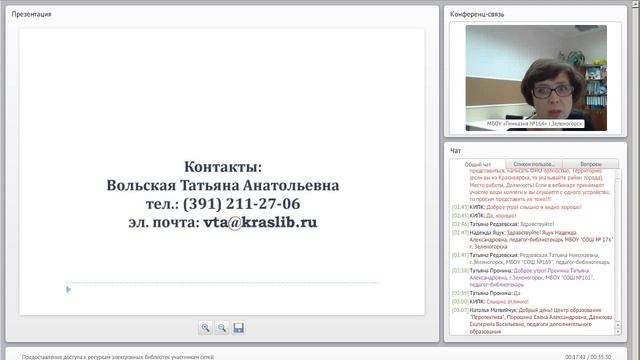Click the Презентация panel title
Screen dimensions: 640x360
(x=31, y=14)
